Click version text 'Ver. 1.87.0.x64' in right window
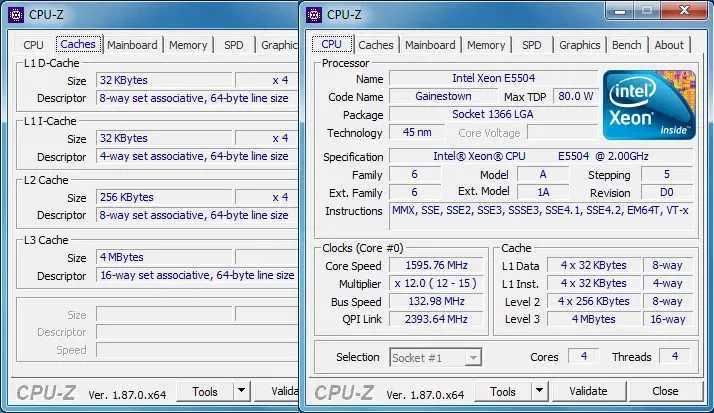714x413 pixels. [x=425, y=395]
